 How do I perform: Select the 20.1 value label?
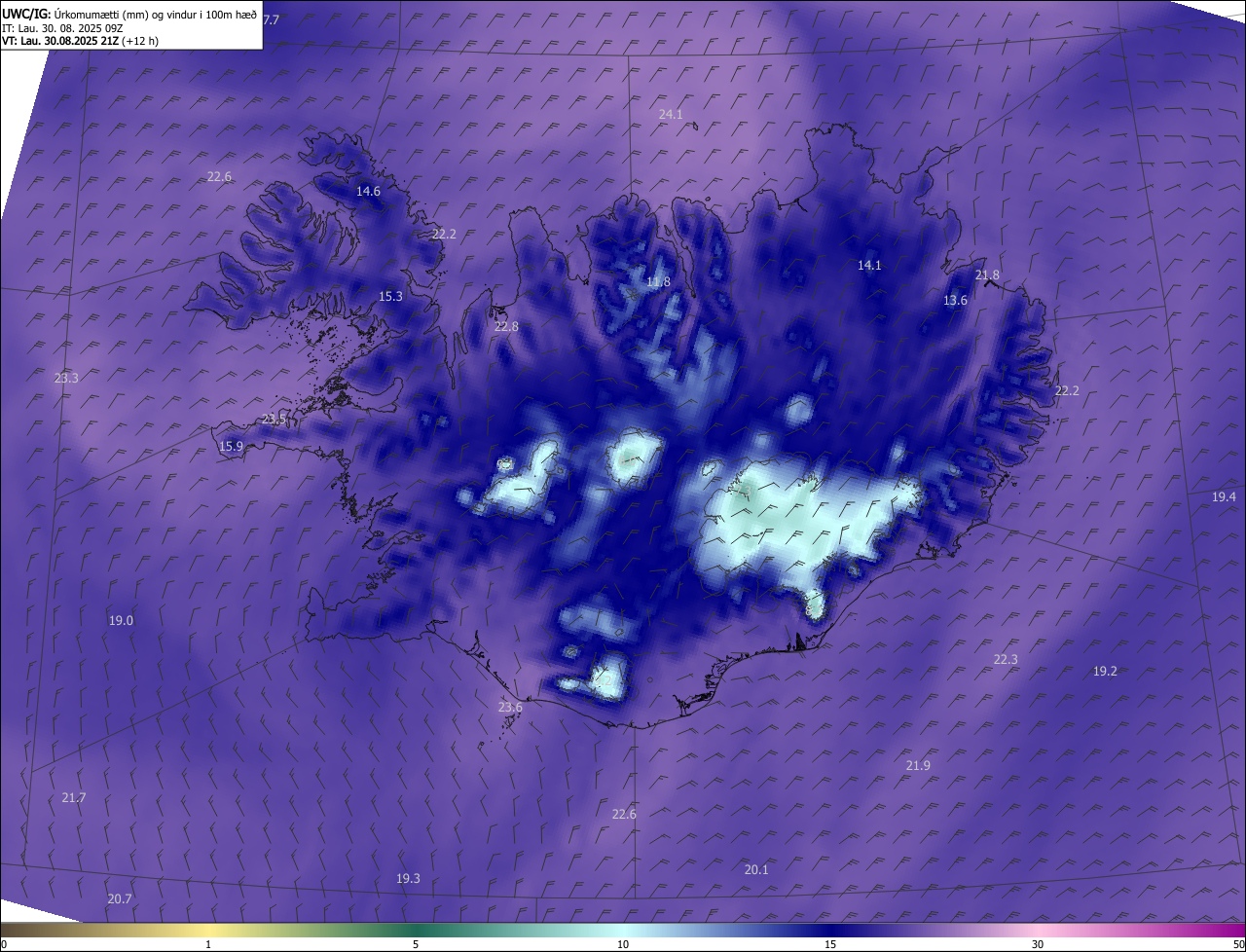[x=756, y=870]
